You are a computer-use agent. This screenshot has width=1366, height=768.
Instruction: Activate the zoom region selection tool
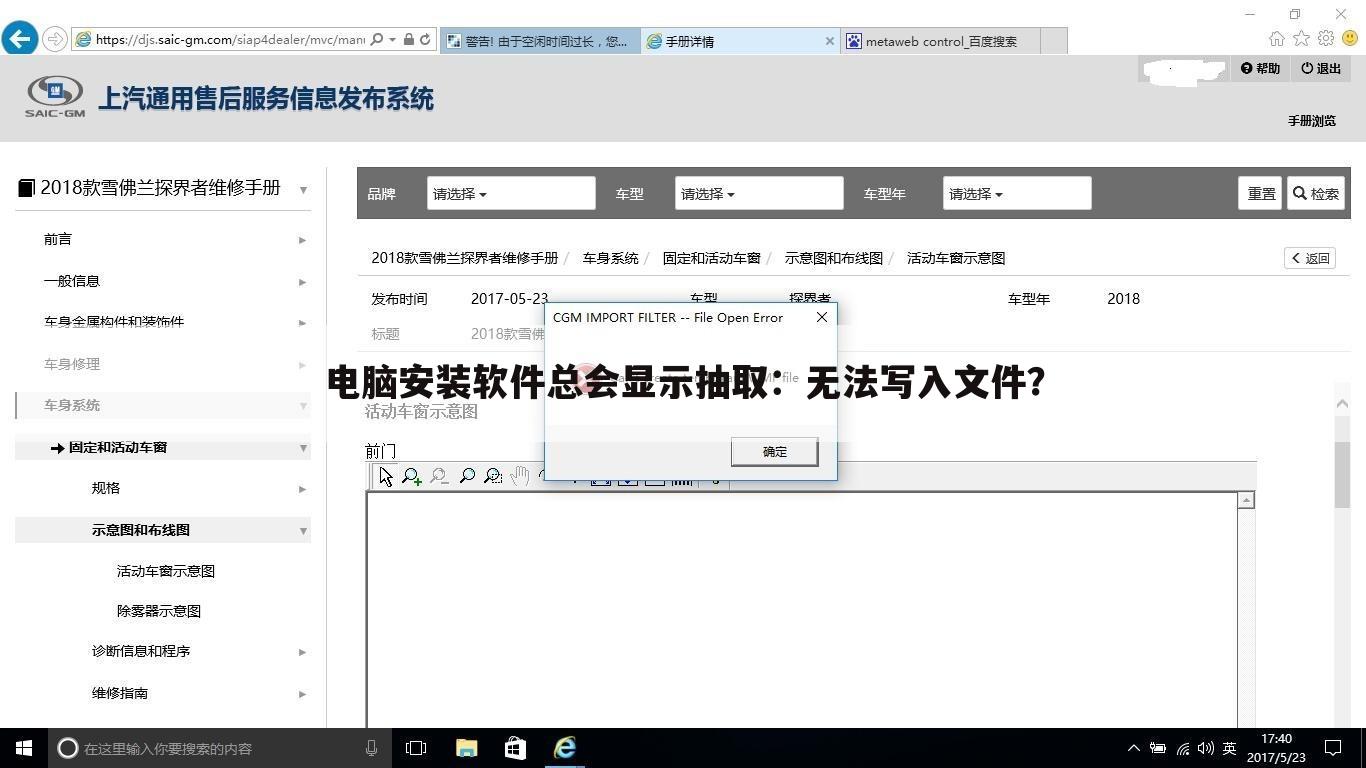pyautogui.click(x=493, y=475)
